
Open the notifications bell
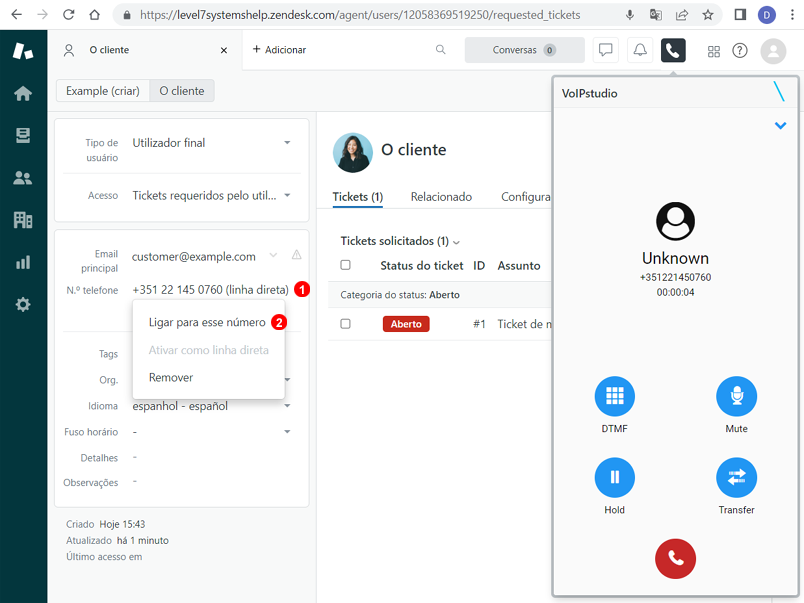pos(639,50)
